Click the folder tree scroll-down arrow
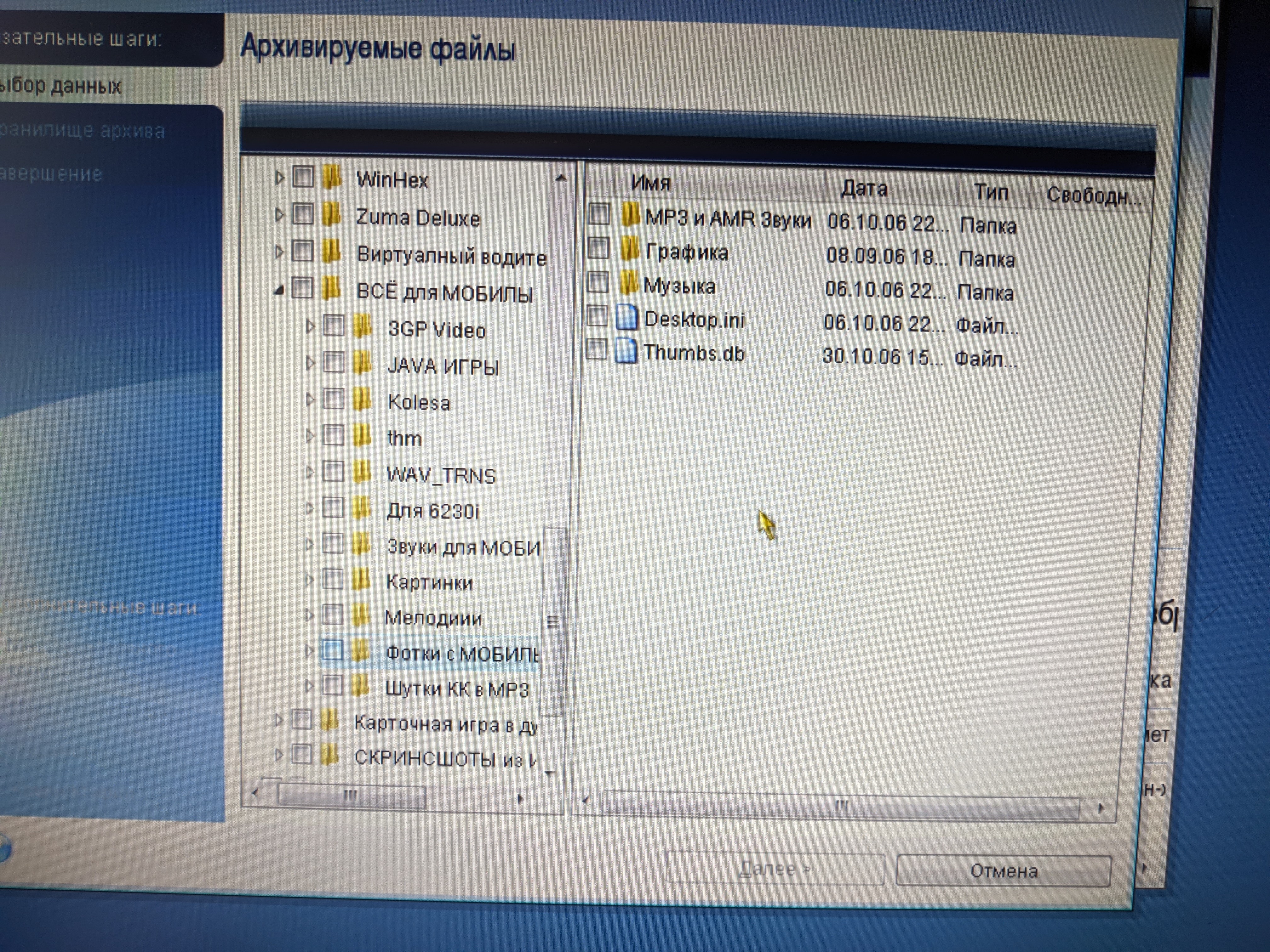 point(550,773)
